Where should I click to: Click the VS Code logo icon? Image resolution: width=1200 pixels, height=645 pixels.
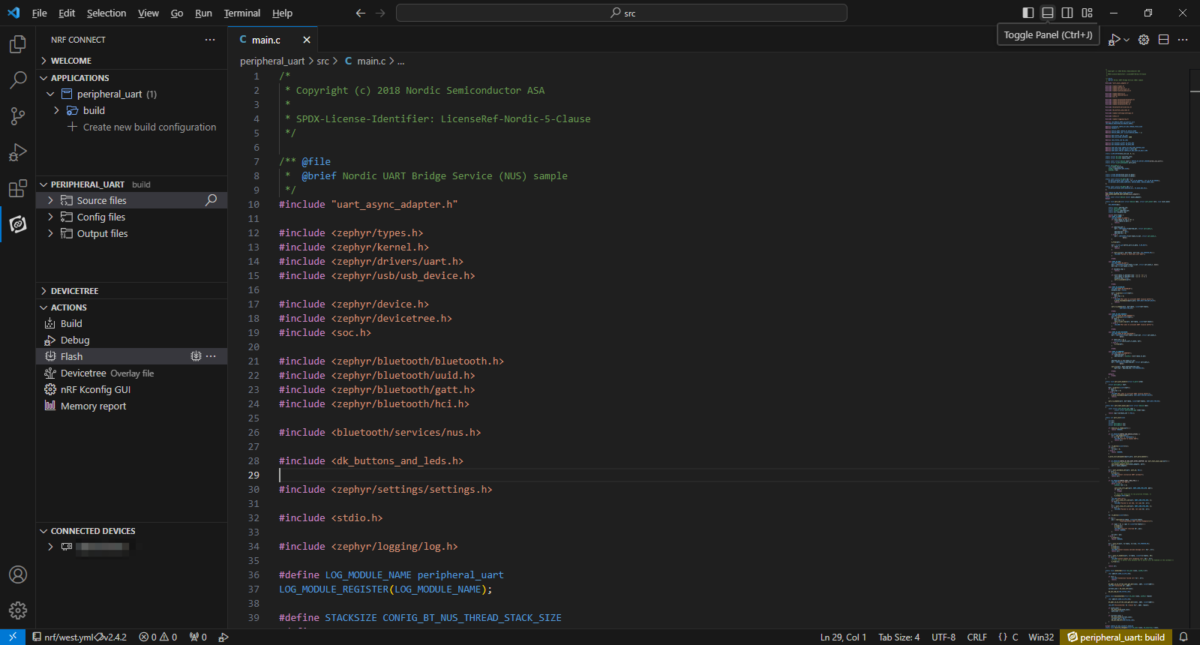[x=13, y=13]
